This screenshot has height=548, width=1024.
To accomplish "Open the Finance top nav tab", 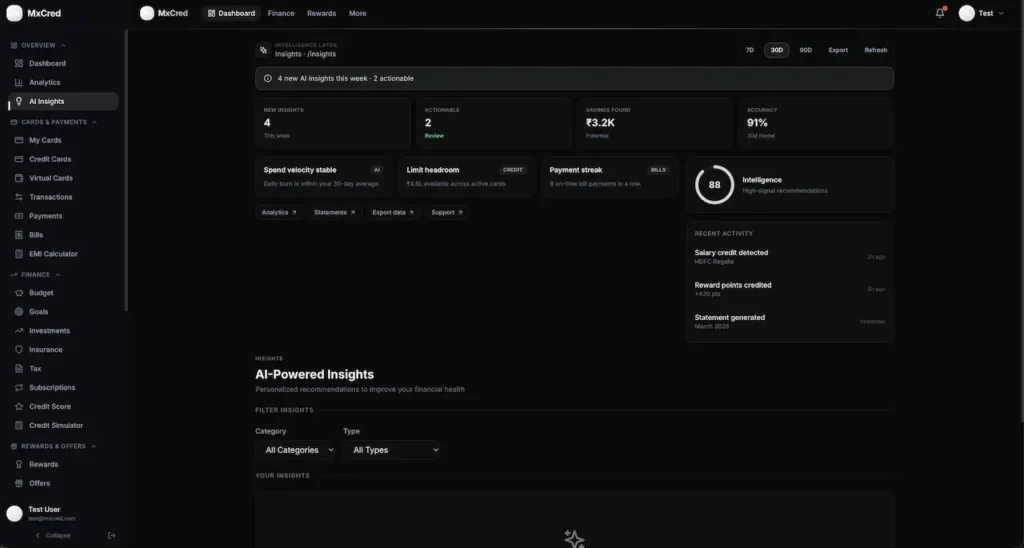I will tap(281, 13).
